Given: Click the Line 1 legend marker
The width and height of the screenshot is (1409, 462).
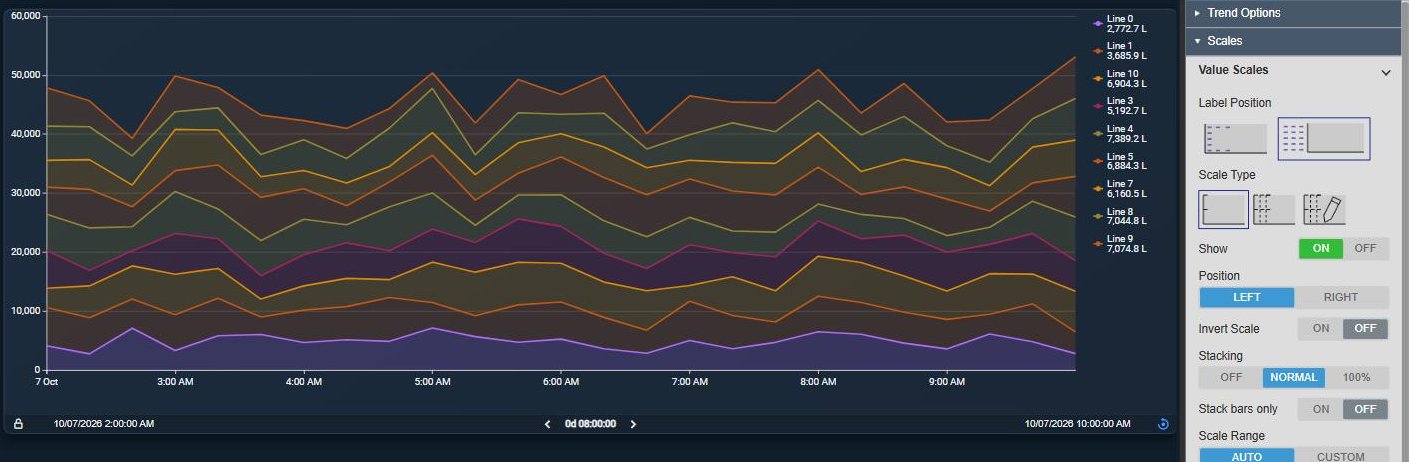Looking at the screenshot, I should 1099,50.
